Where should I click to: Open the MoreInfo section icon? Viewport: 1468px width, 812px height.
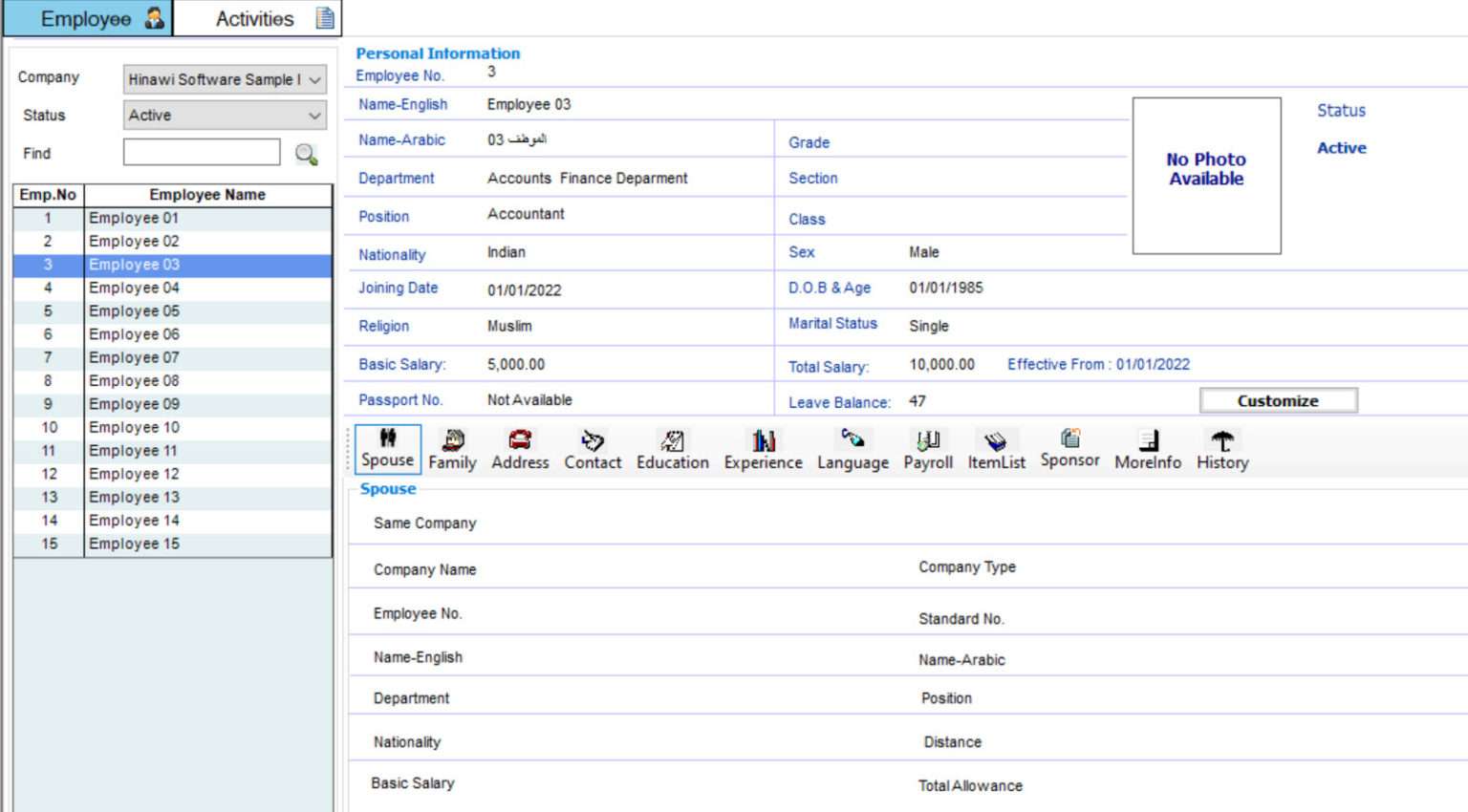pos(1148,441)
